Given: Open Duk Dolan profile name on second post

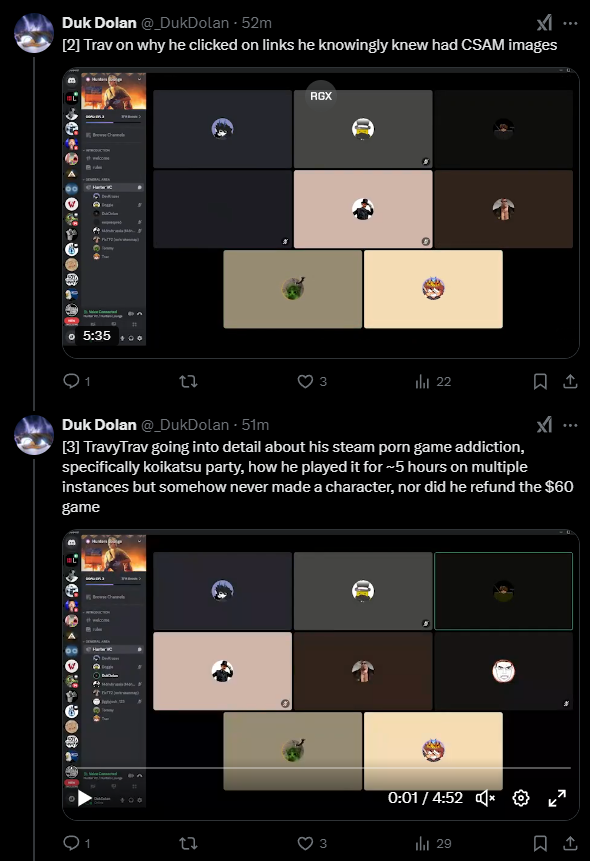Looking at the screenshot, I should coord(99,425).
